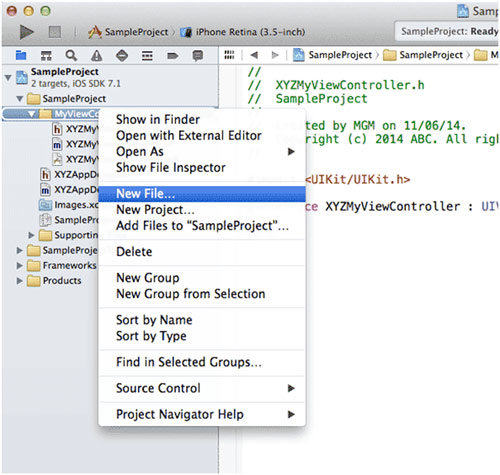Click the Run (play) button
500x475 pixels.
(26, 32)
